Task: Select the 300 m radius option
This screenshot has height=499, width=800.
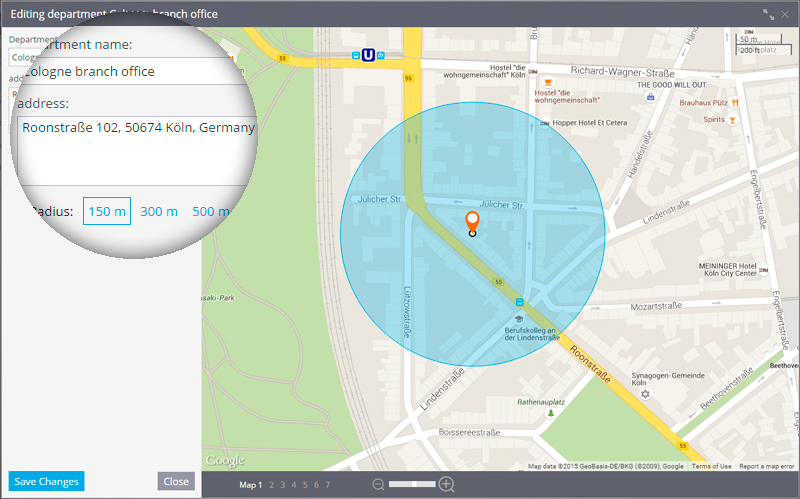Action: click(x=159, y=211)
